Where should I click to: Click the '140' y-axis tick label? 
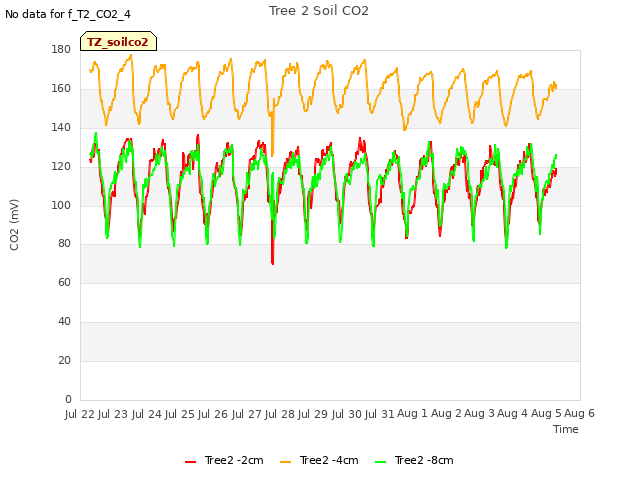61,127
